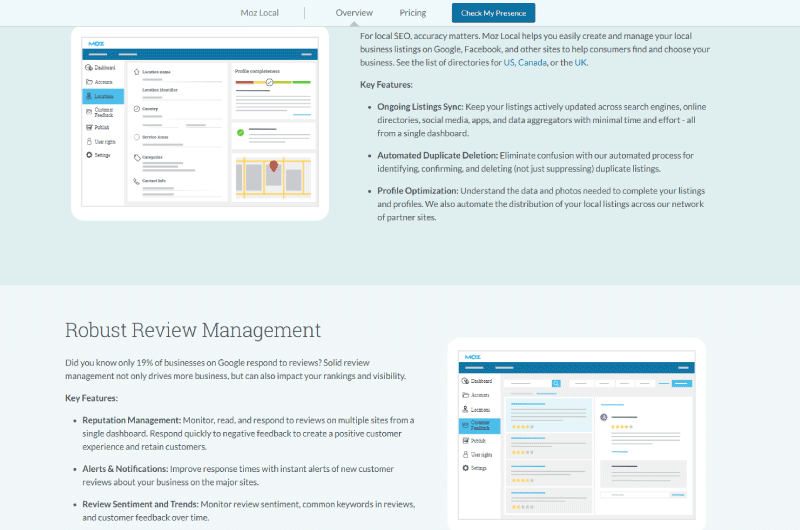Click the Alerts & Notifications feature text

tap(238, 475)
